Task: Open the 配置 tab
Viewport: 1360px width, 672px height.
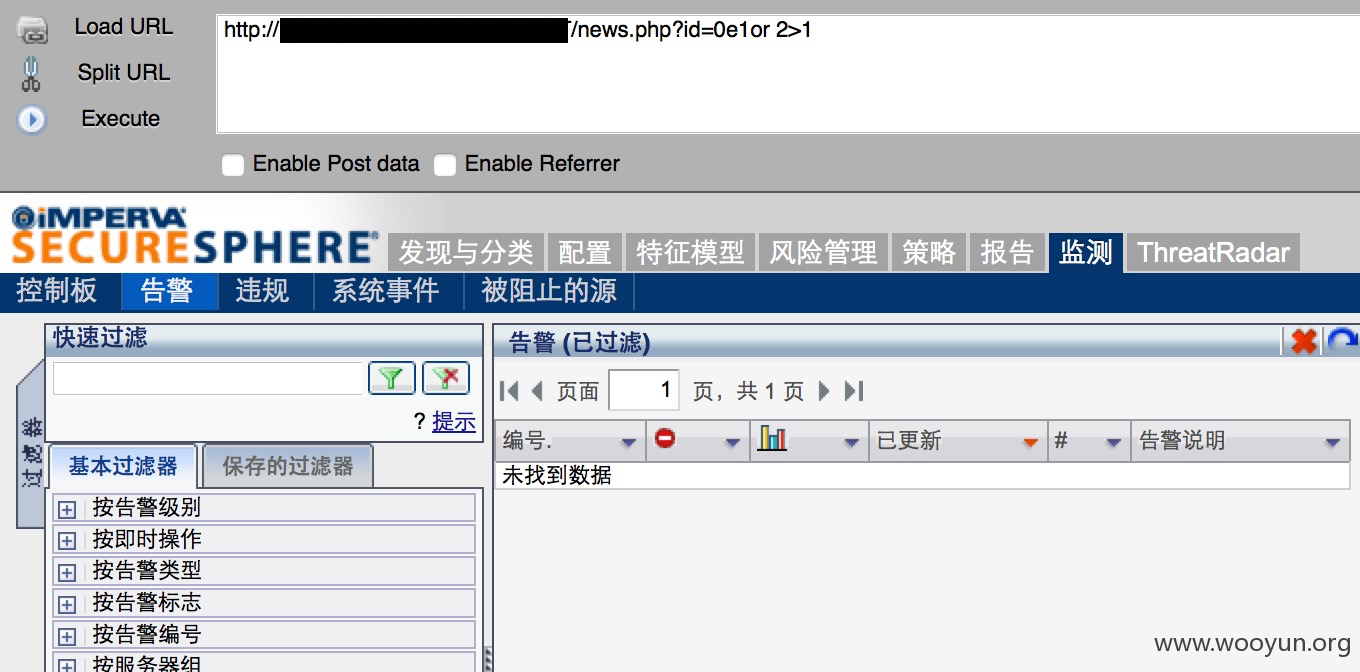Action: pos(584,253)
